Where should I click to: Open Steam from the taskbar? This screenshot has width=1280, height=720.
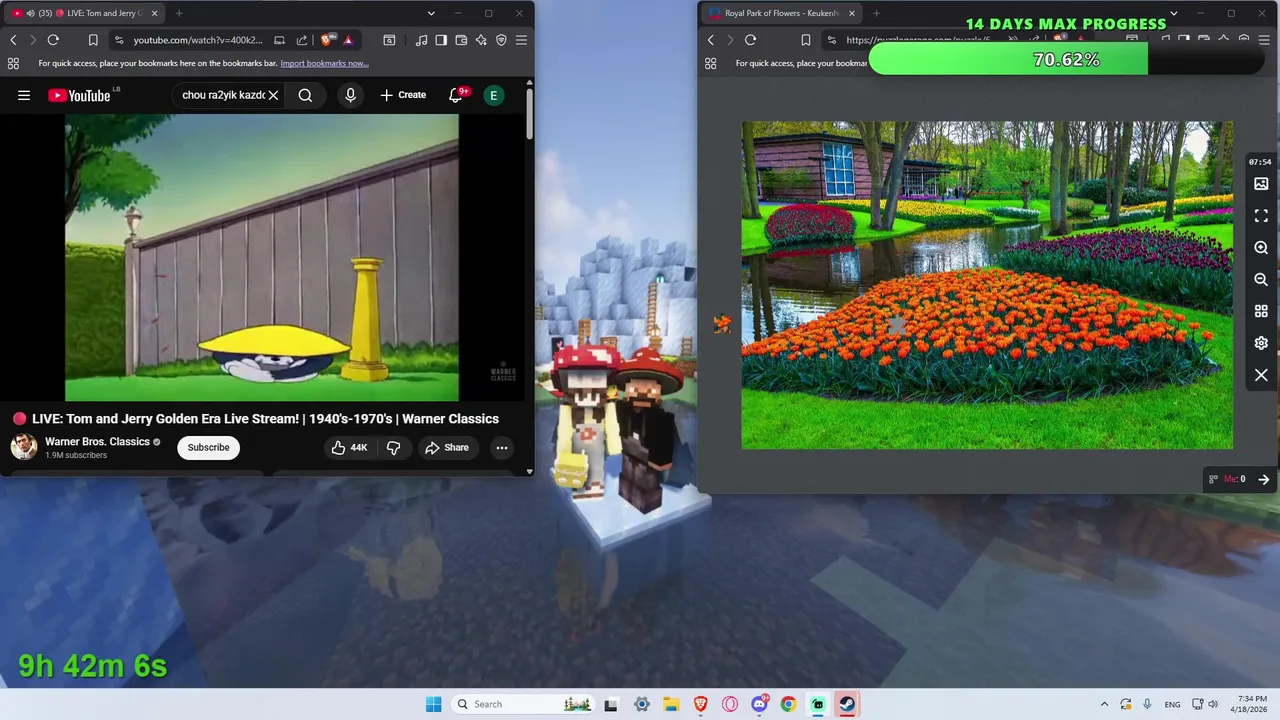click(x=847, y=704)
